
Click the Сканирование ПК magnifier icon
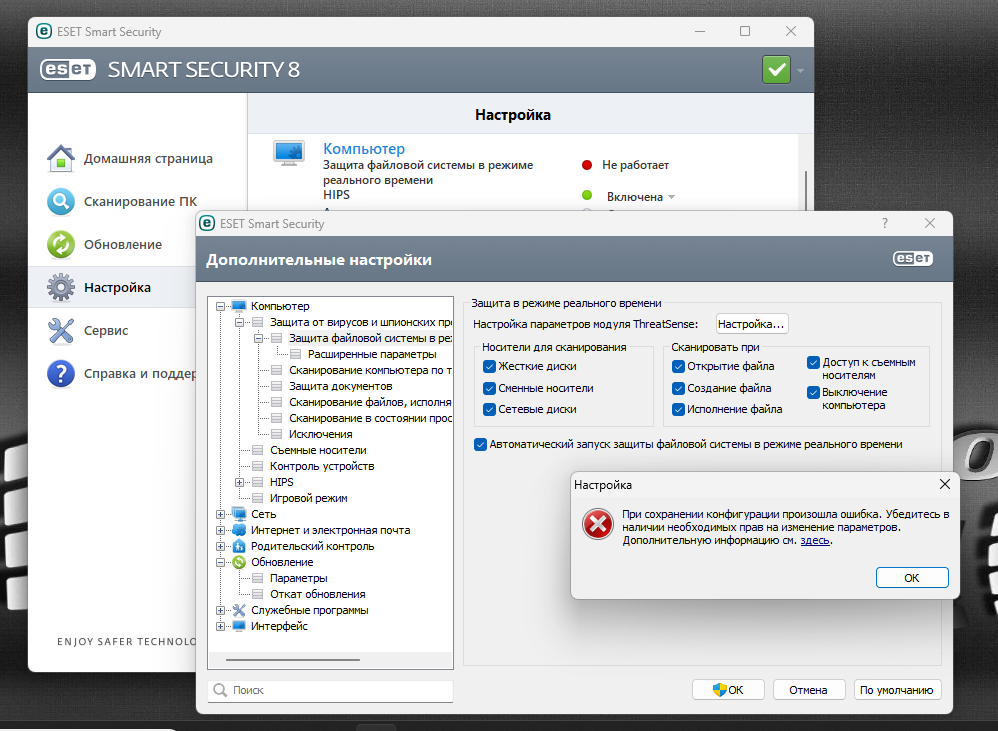[x=61, y=202]
